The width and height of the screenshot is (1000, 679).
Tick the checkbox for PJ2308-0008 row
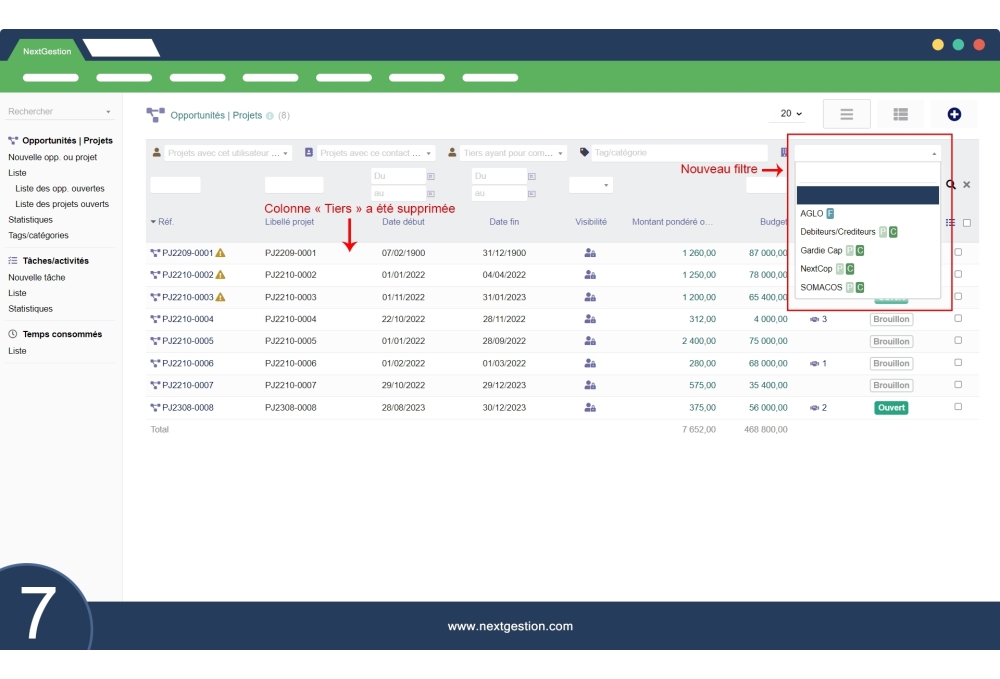click(958, 407)
